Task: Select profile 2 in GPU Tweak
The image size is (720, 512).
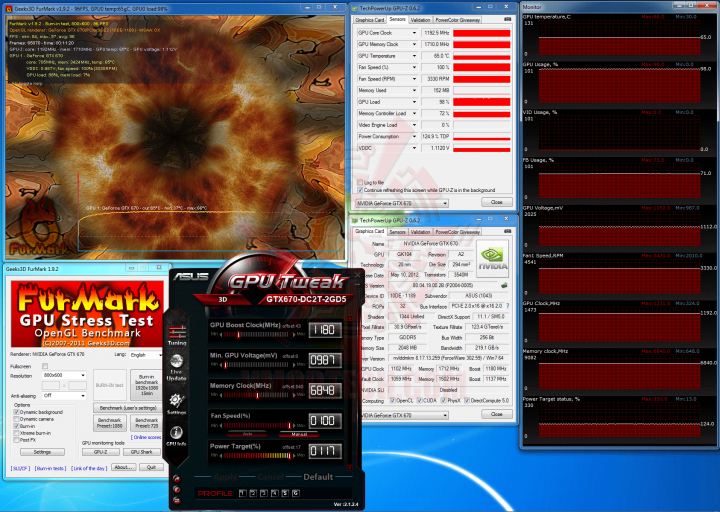Action: 253,493
